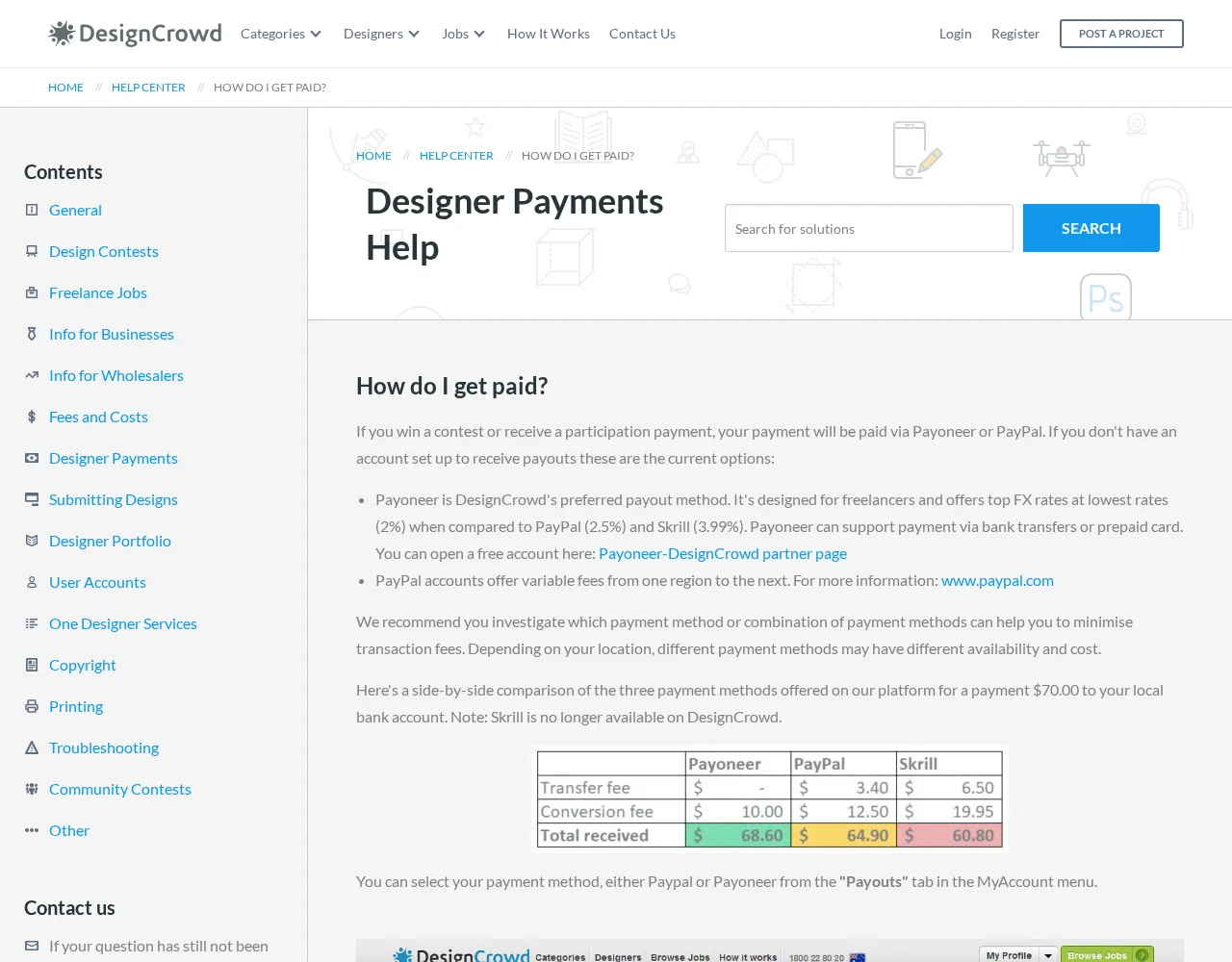
Task: Open the Submitting Designs sidebar link
Action: click(114, 499)
